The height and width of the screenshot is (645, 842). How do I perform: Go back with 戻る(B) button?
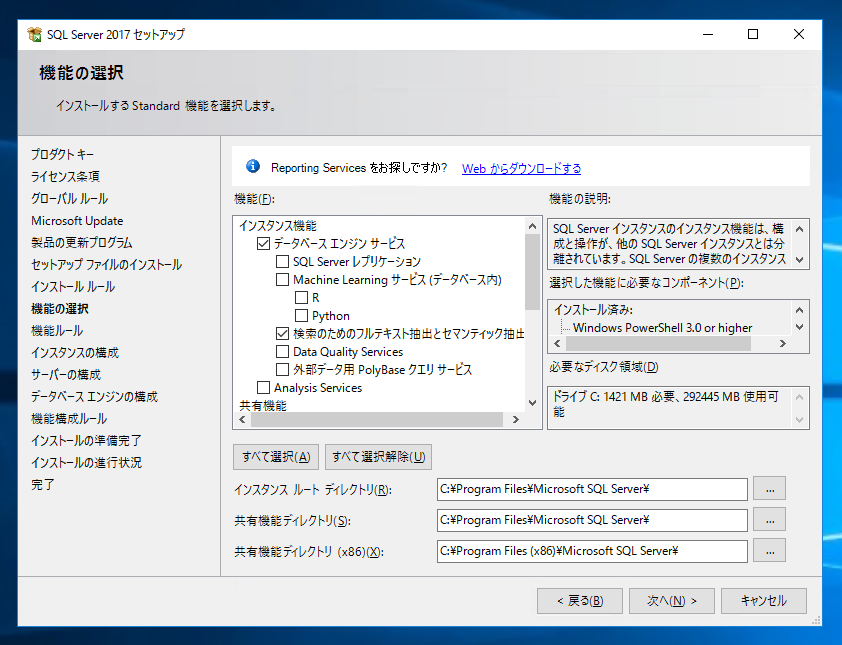[580, 601]
